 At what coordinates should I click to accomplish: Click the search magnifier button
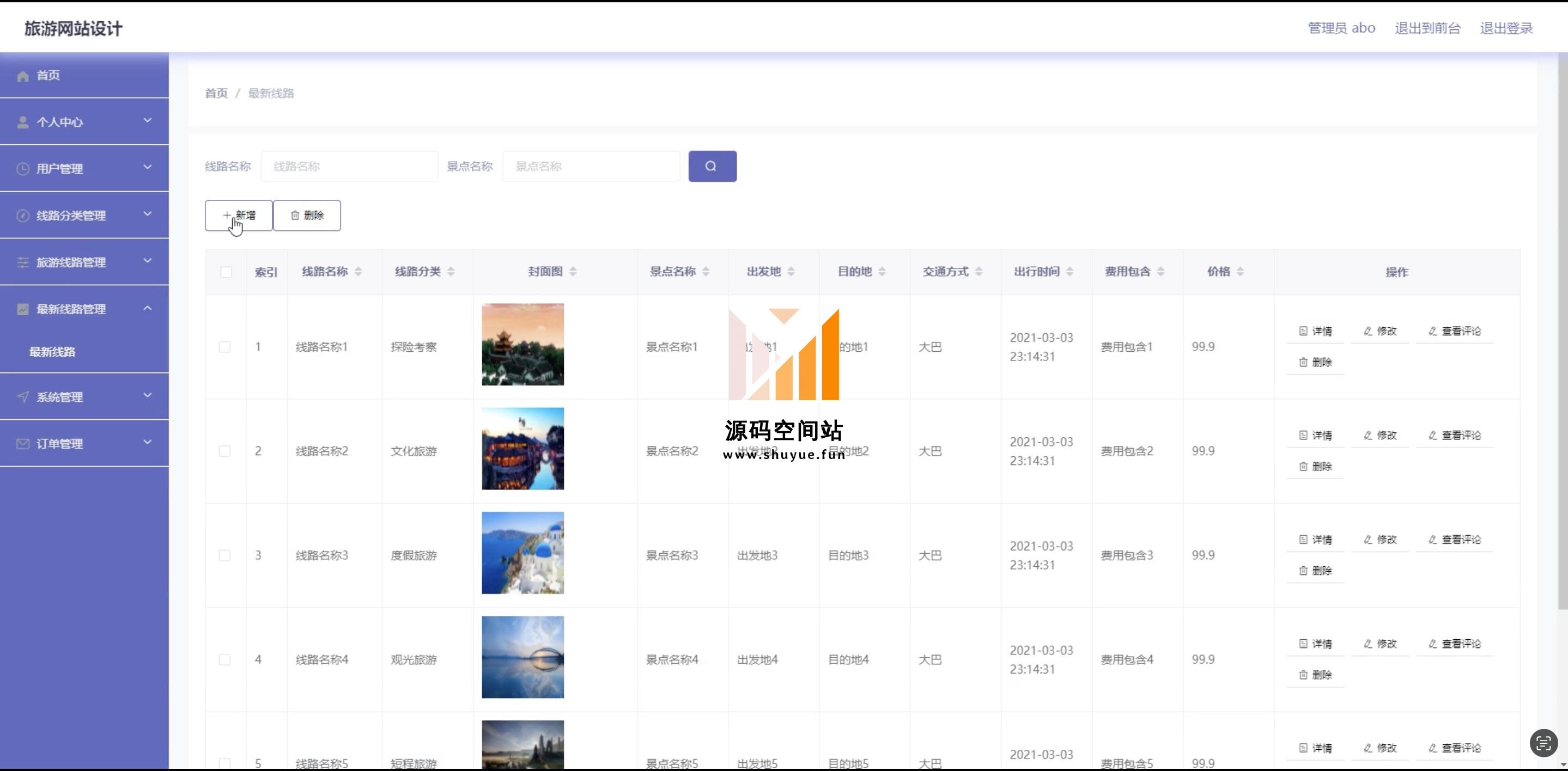point(712,166)
